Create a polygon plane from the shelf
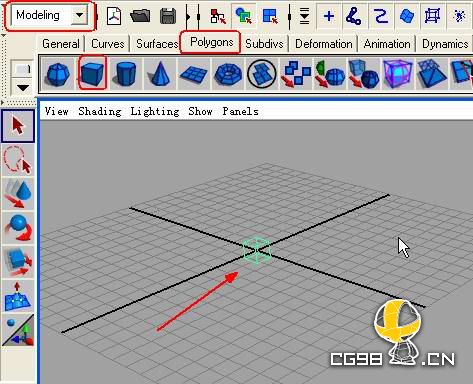Image resolution: width=473 pixels, height=384 pixels. 194,74
